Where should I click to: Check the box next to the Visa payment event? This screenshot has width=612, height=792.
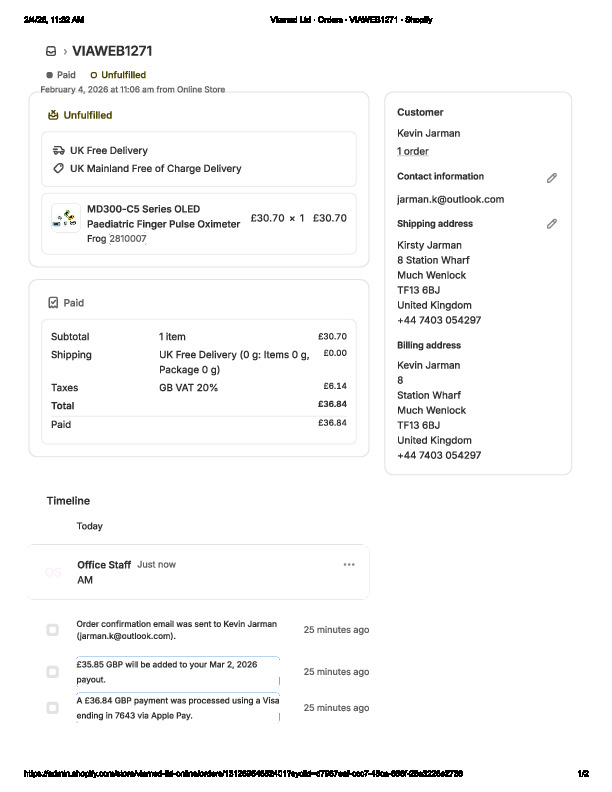pos(53,708)
